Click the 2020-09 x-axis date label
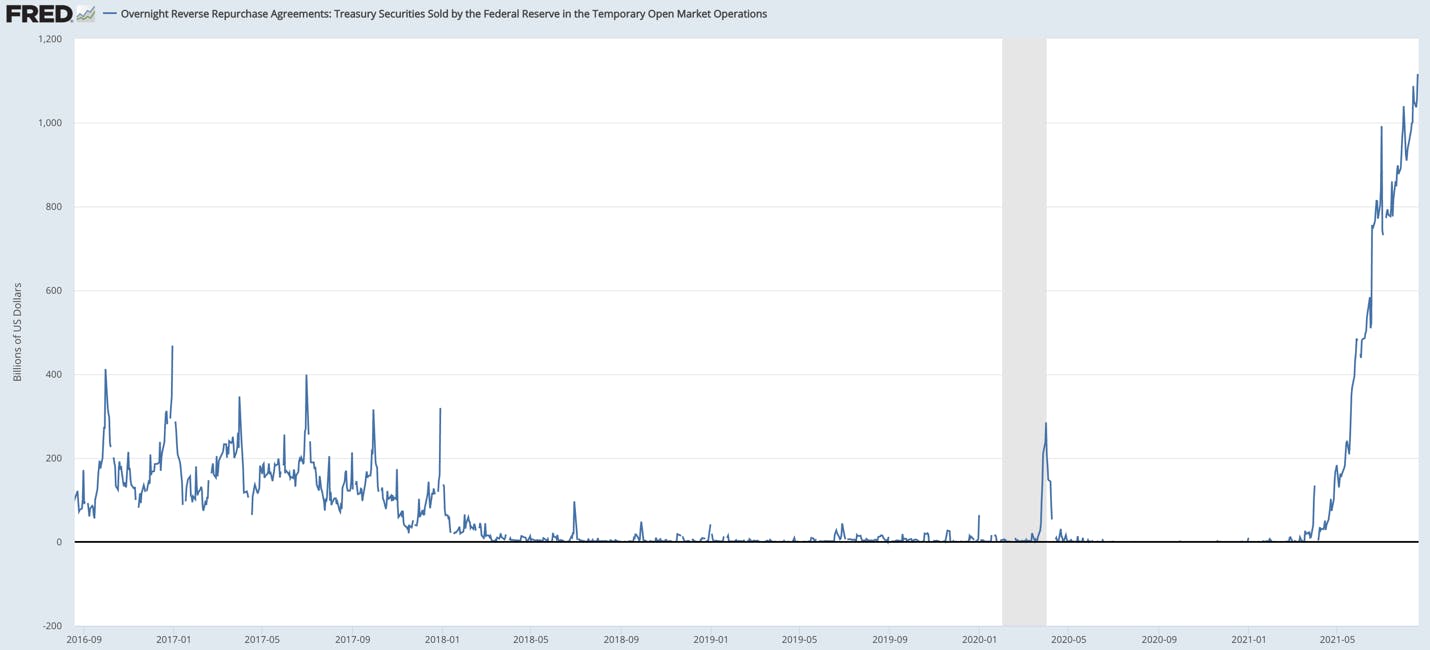 1159,638
